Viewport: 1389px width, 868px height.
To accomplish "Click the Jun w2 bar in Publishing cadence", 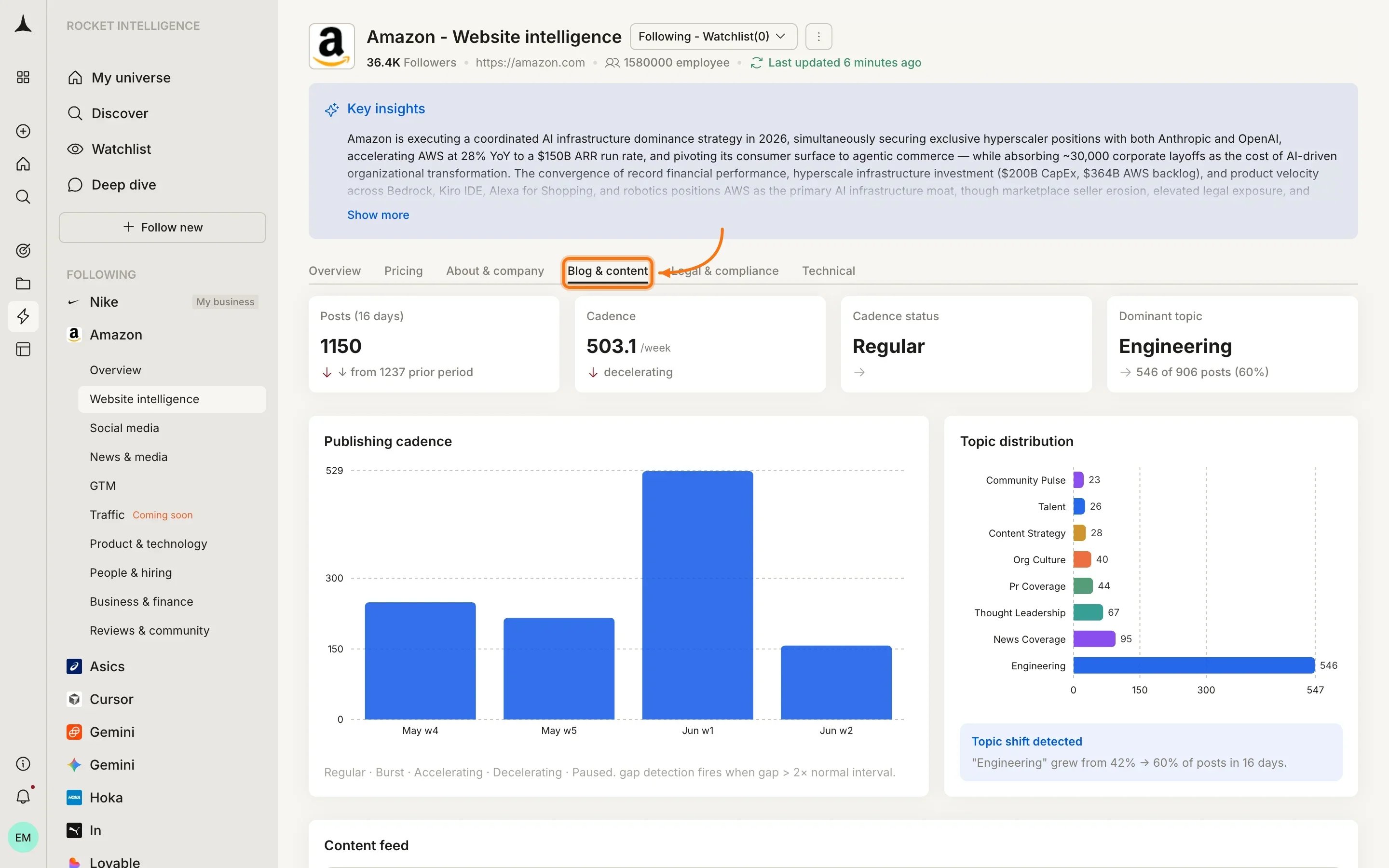I will pos(836,682).
